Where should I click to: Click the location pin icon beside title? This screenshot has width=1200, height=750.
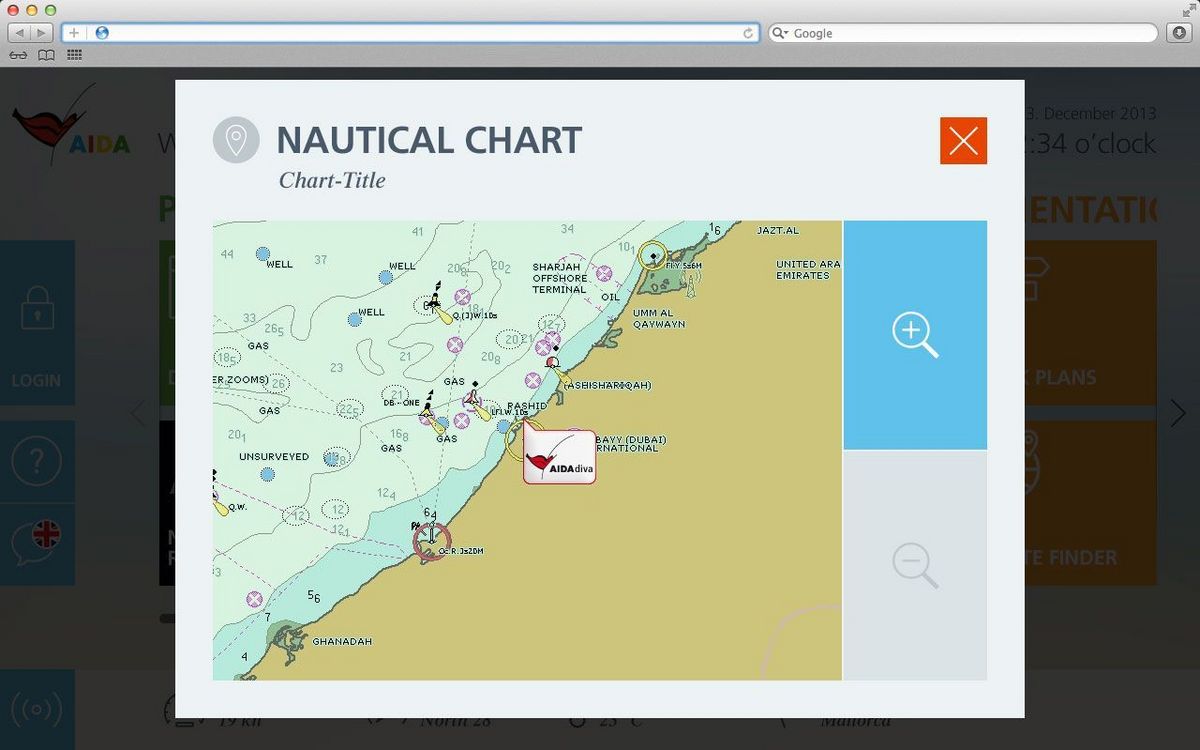tap(236, 140)
